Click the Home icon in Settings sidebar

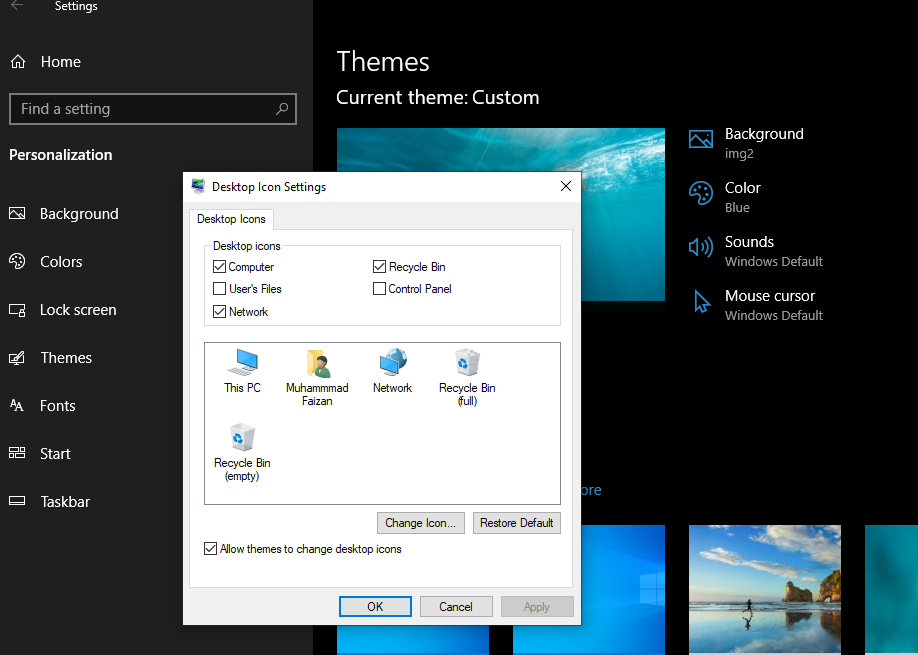(18, 61)
